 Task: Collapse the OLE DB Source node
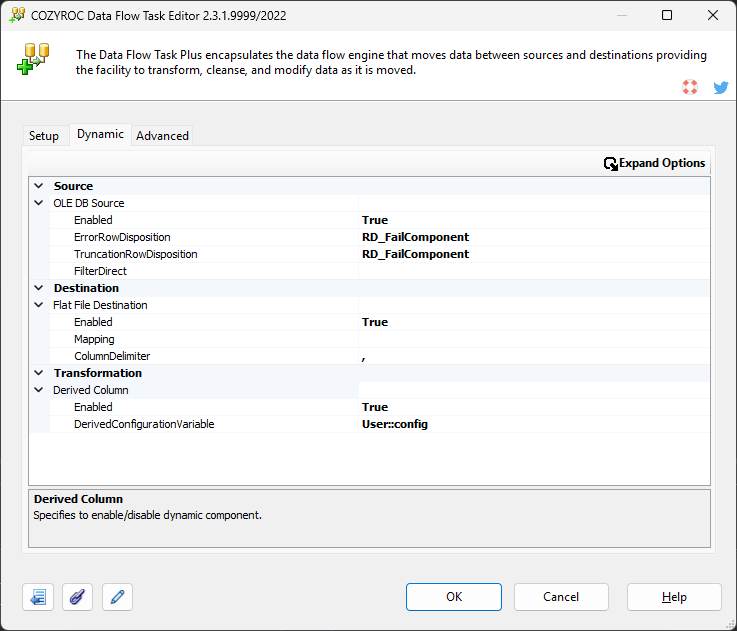coord(39,203)
